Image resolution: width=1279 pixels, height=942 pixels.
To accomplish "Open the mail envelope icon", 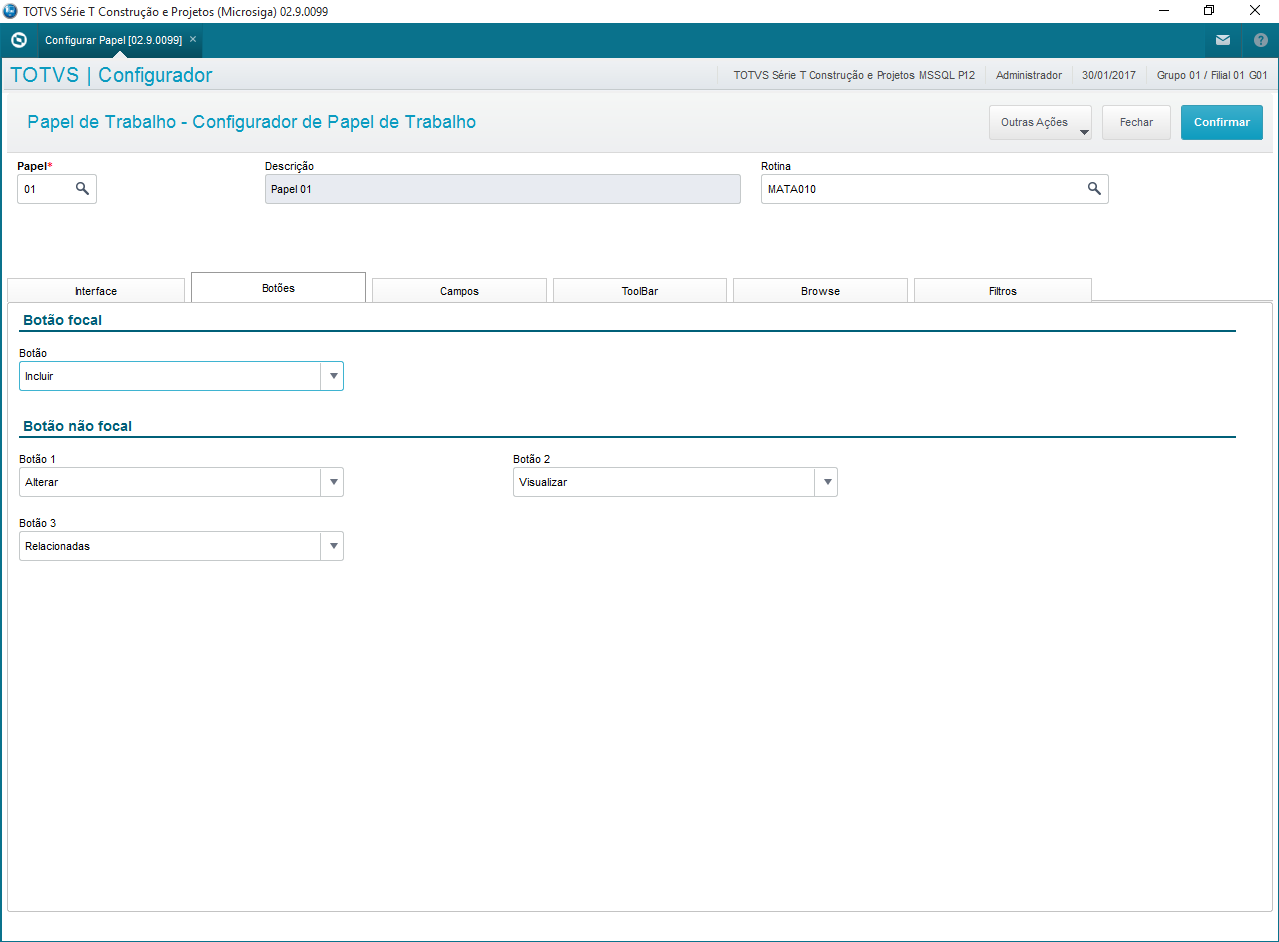I will pyautogui.click(x=1223, y=40).
